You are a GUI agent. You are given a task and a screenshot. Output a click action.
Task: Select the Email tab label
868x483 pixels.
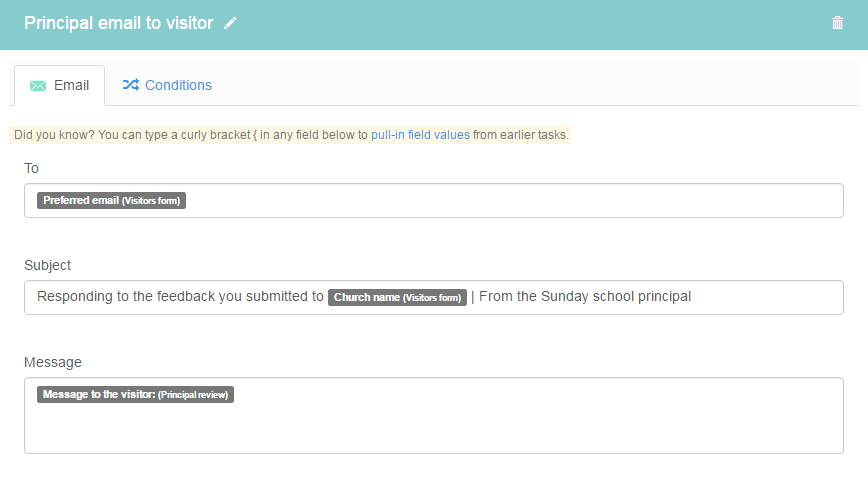pos(71,85)
